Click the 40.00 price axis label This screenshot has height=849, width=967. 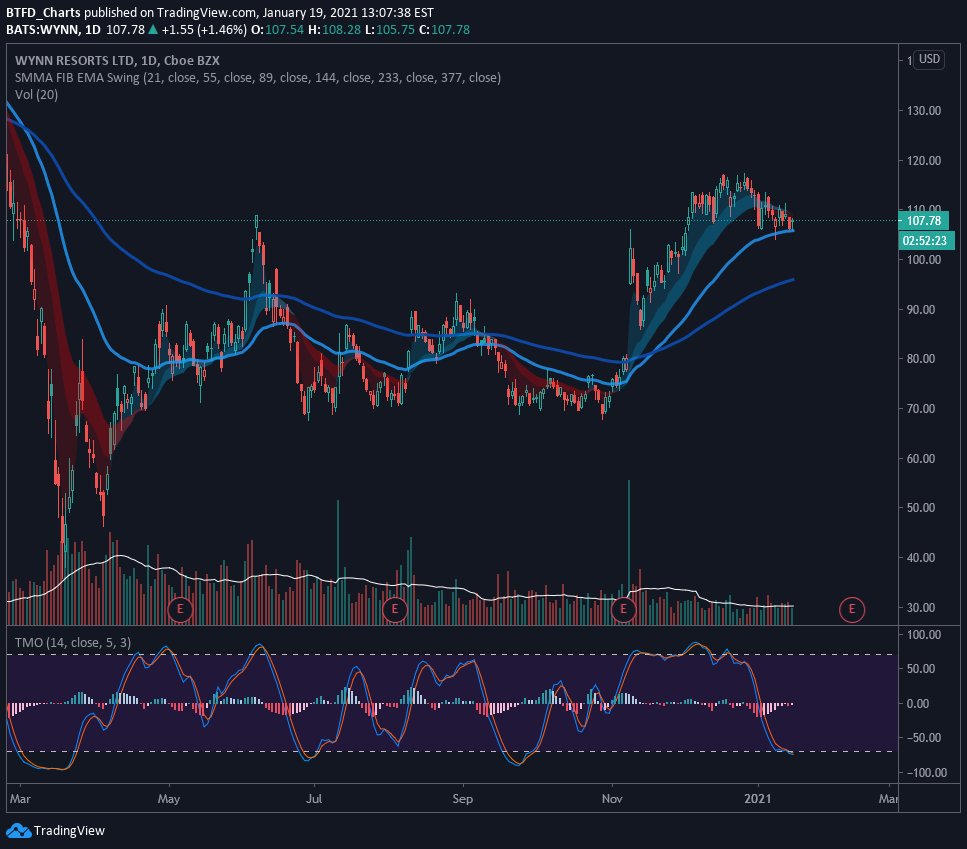point(920,557)
